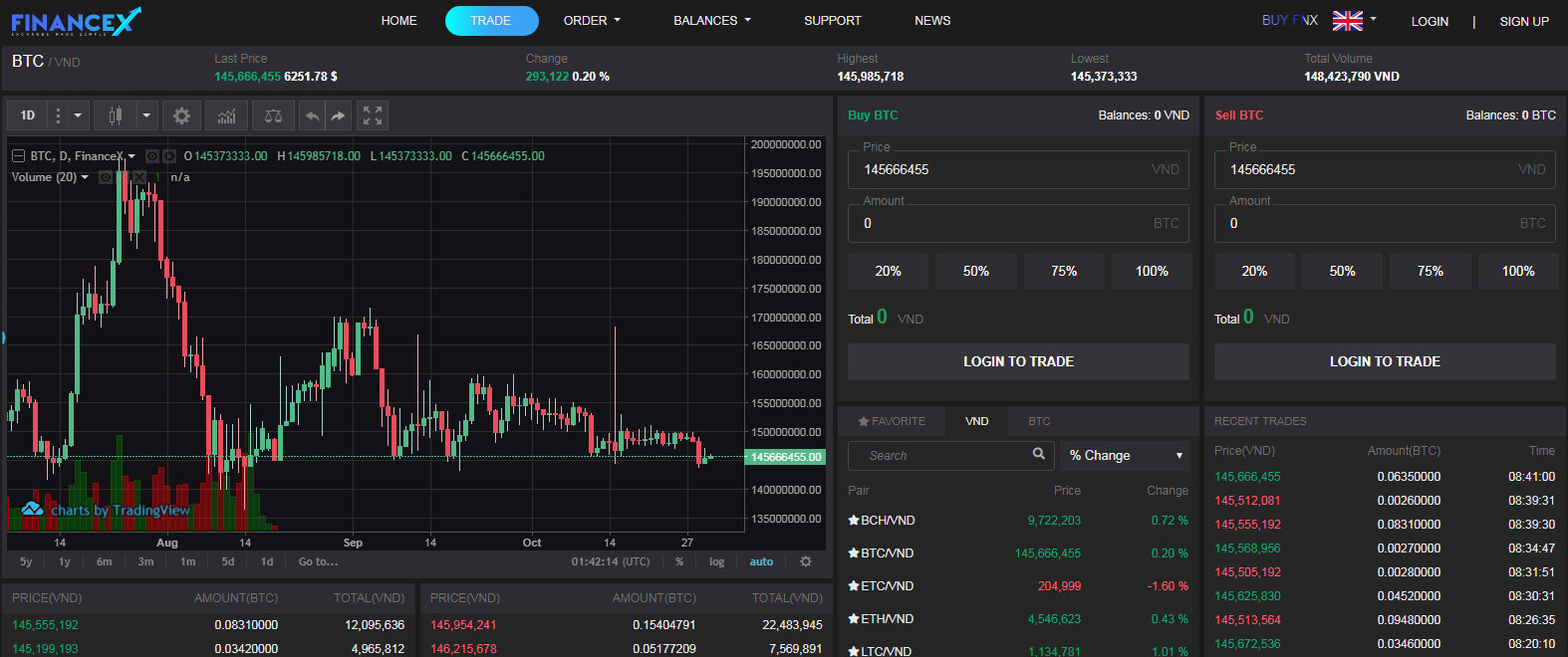Open the Go to... date picker
The image size is (1568, 657).
point(318,561)
